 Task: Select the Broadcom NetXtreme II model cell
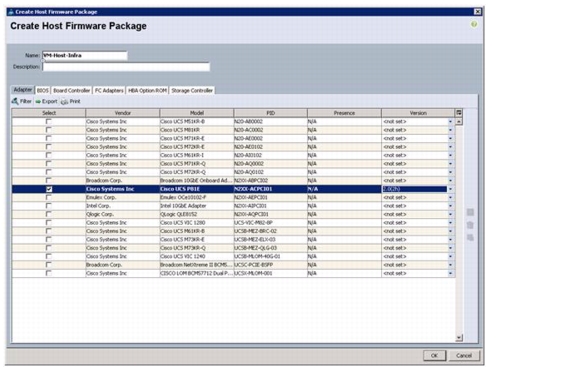pyautogui.click(x=197, y=265)
